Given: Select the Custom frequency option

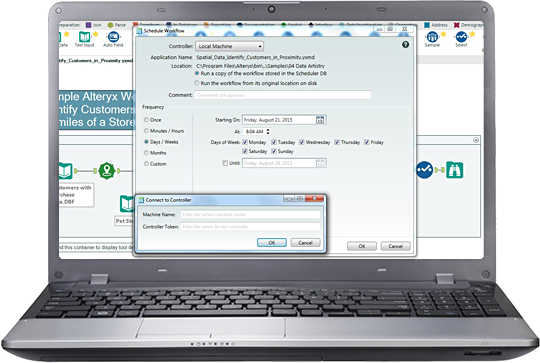Looking at the screenshot, I should click(146, 164).
